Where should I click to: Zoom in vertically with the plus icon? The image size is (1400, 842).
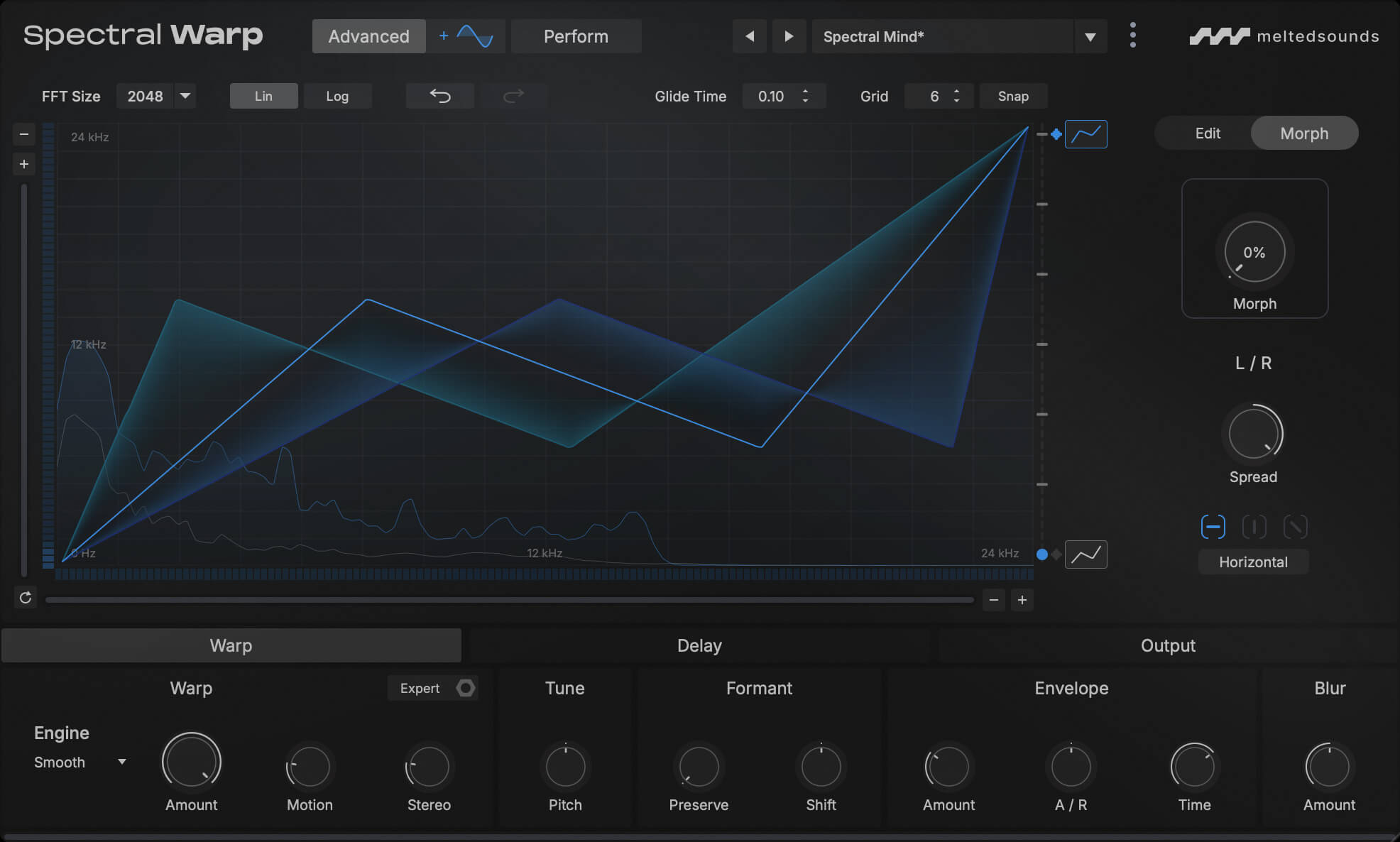(24, 164)
